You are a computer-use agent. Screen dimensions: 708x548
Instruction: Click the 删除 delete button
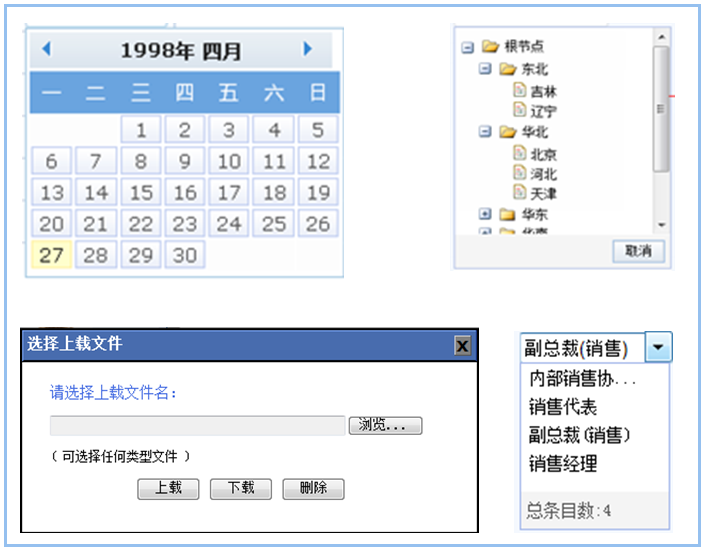click(x=313, y=489)
